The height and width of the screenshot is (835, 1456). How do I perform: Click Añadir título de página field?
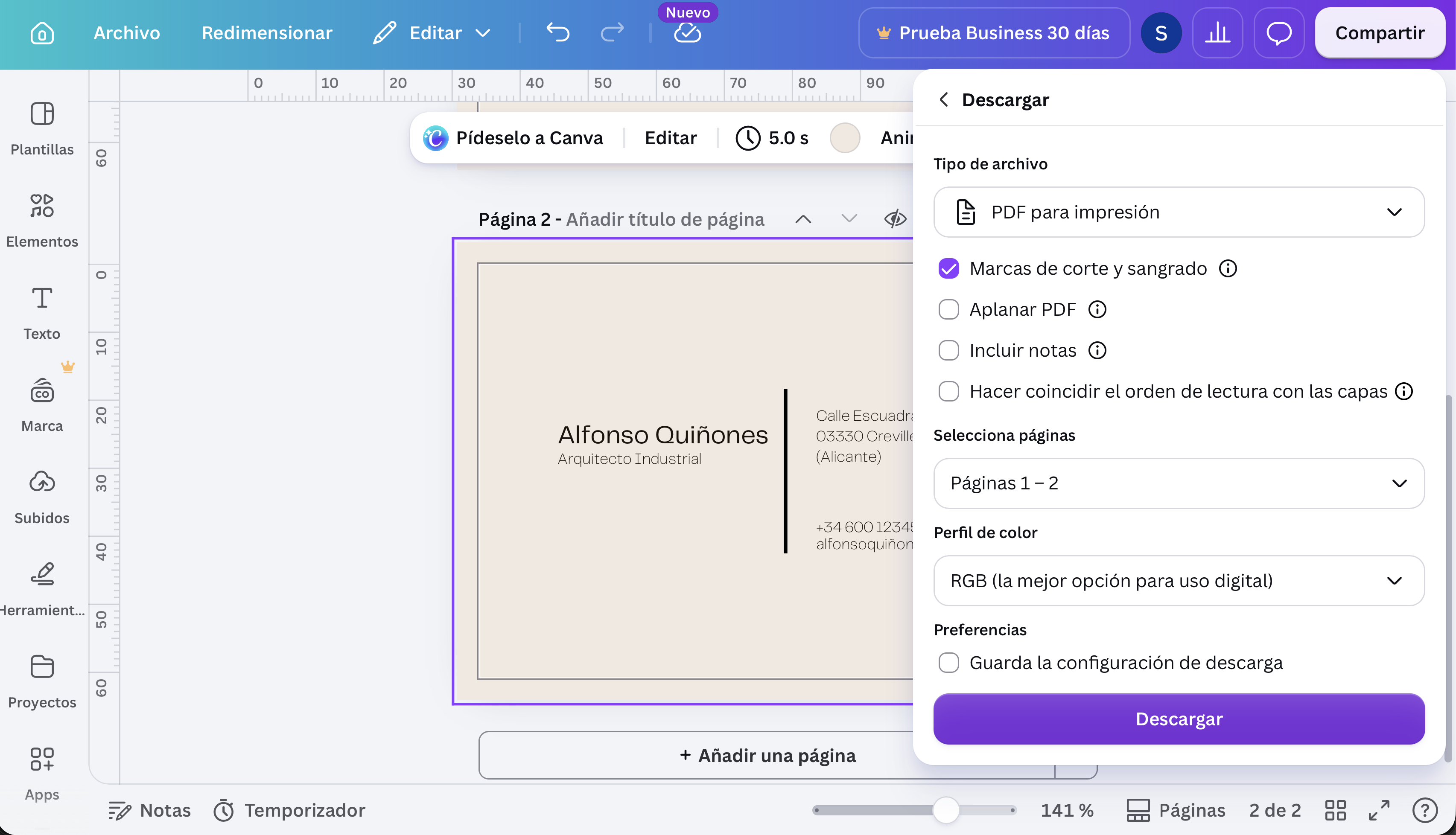[x=665, y=219]
